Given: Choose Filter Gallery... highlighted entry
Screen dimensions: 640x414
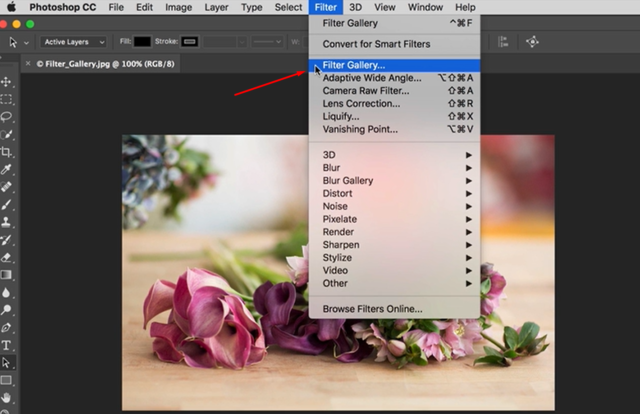Looking at the screenshot, I should point(394,65).
